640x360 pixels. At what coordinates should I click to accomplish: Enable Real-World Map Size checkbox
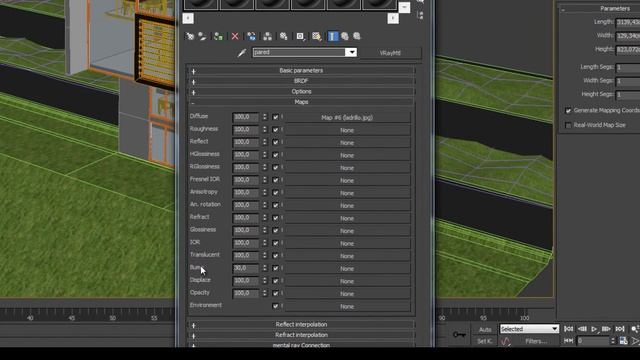(568, 125)
